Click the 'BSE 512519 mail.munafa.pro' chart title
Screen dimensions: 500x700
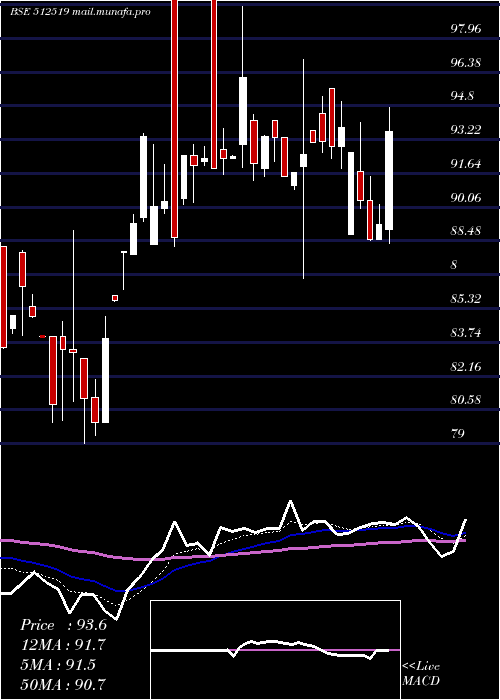pos(80,12)
